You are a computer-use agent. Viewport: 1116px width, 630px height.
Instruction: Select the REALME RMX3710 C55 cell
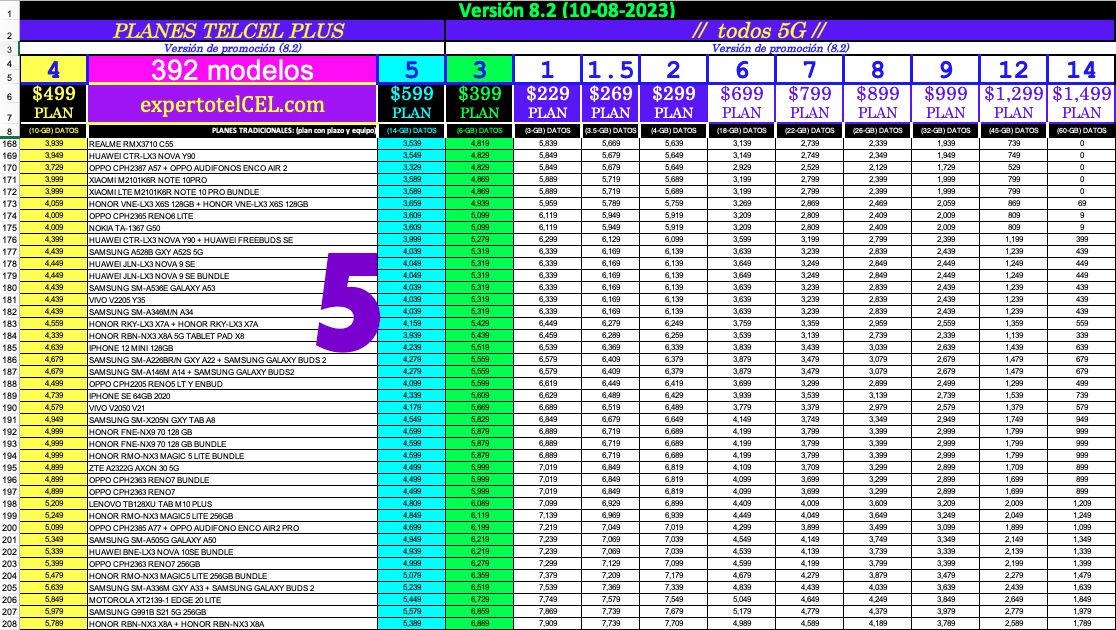[232, 144]
